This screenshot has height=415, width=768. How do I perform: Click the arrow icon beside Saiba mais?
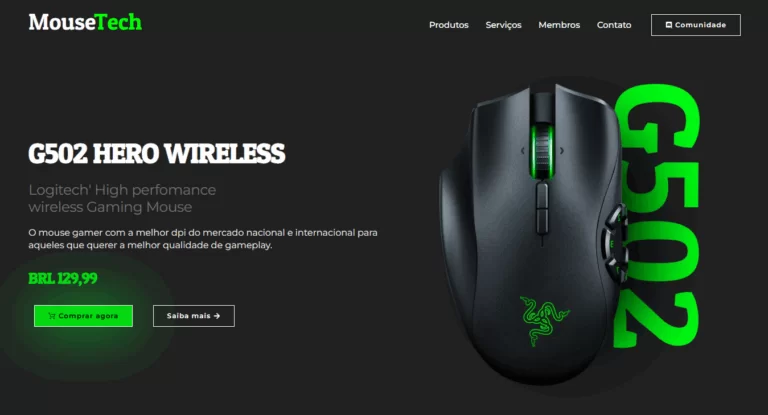(217, 316)
